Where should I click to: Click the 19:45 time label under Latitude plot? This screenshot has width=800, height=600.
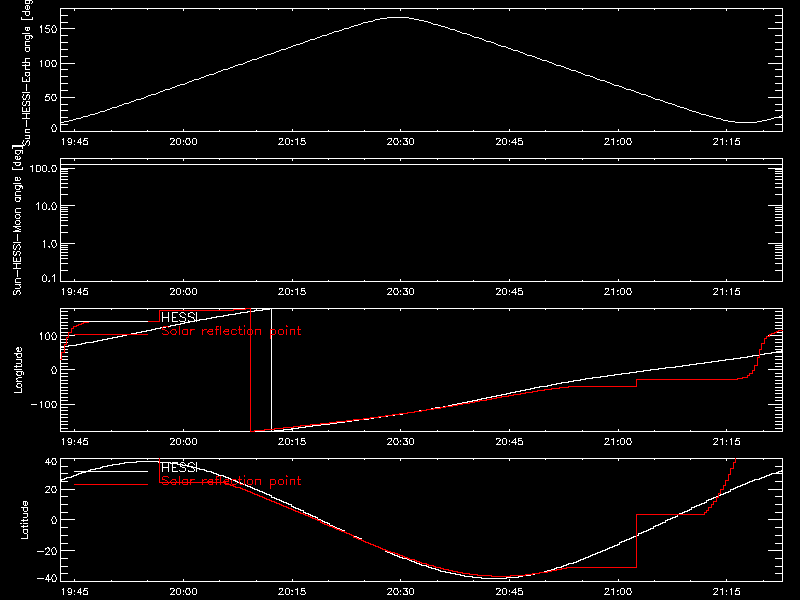[74, 591]
